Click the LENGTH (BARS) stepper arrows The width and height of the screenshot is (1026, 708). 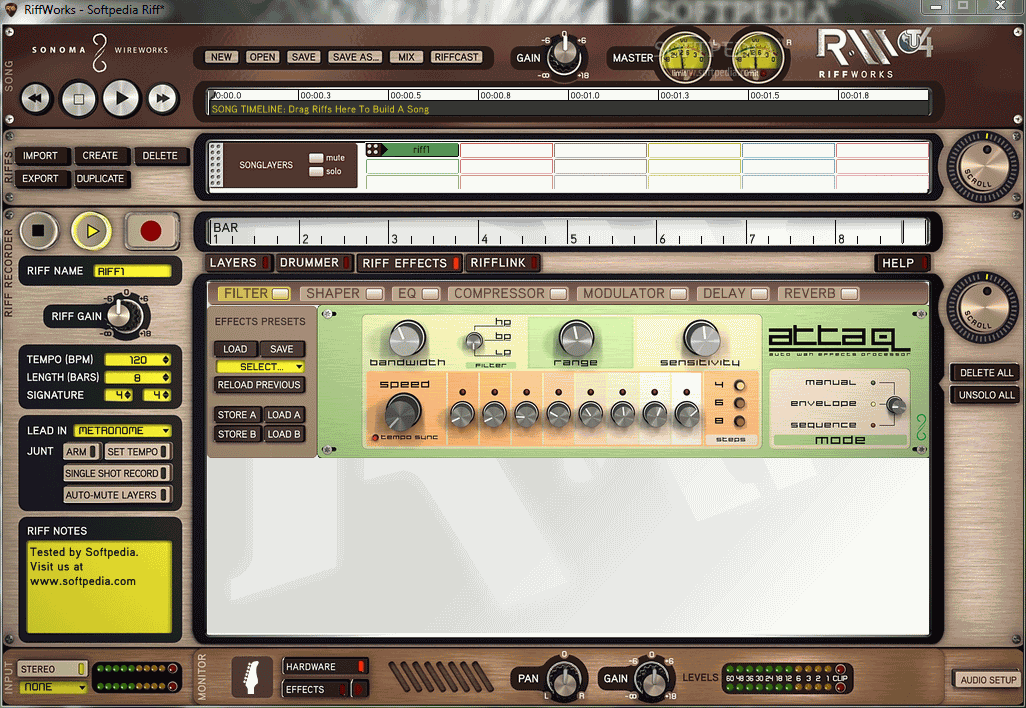(x=166, y=378)
